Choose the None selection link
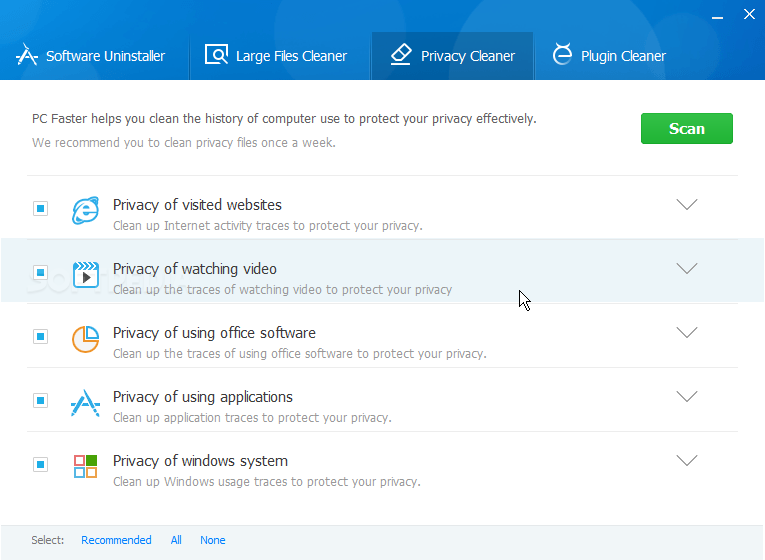The image size is (765, 560). pyautogui.click(x=213, y=540)
